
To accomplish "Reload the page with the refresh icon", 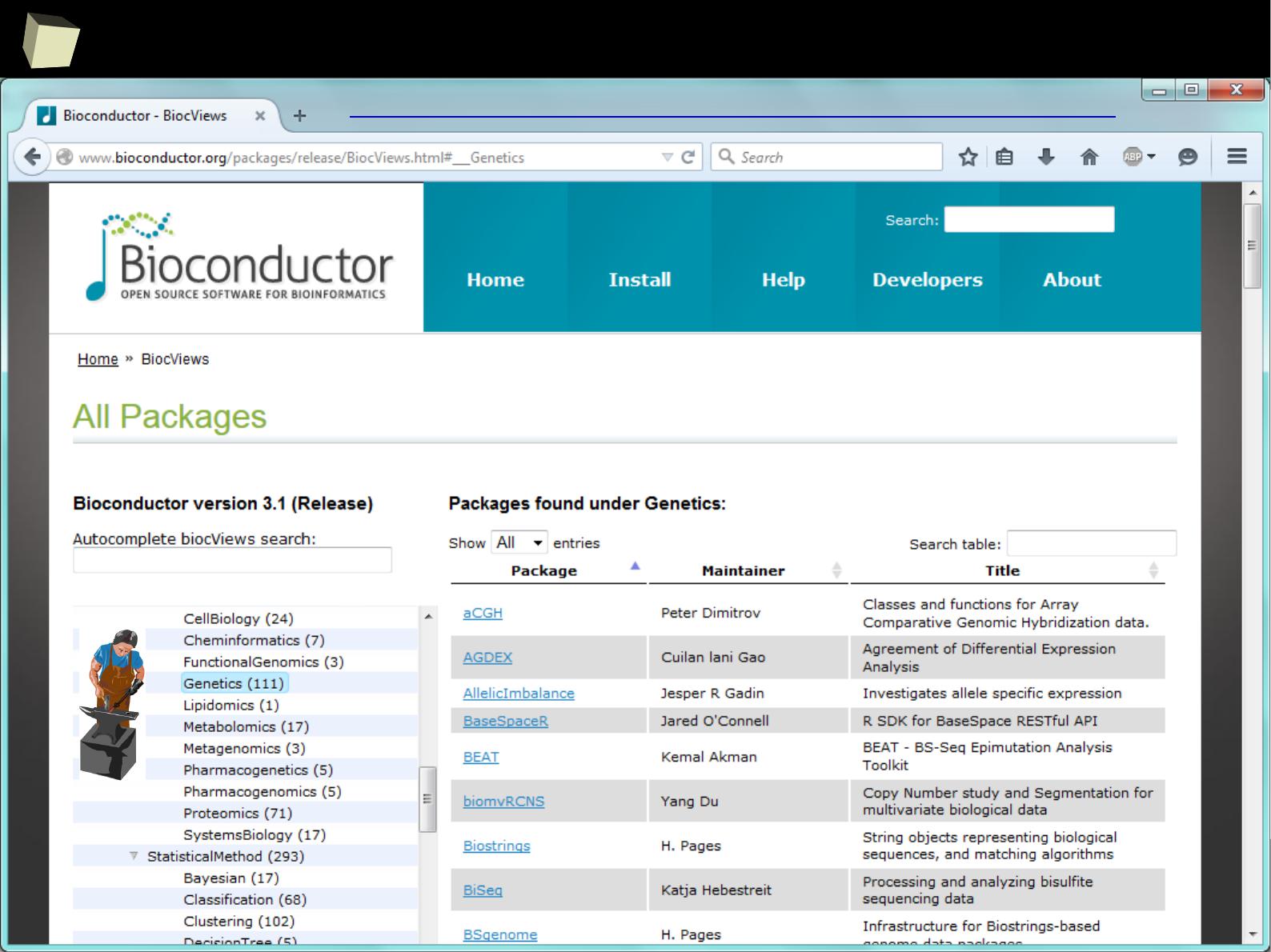I will [x=688, y=157].
